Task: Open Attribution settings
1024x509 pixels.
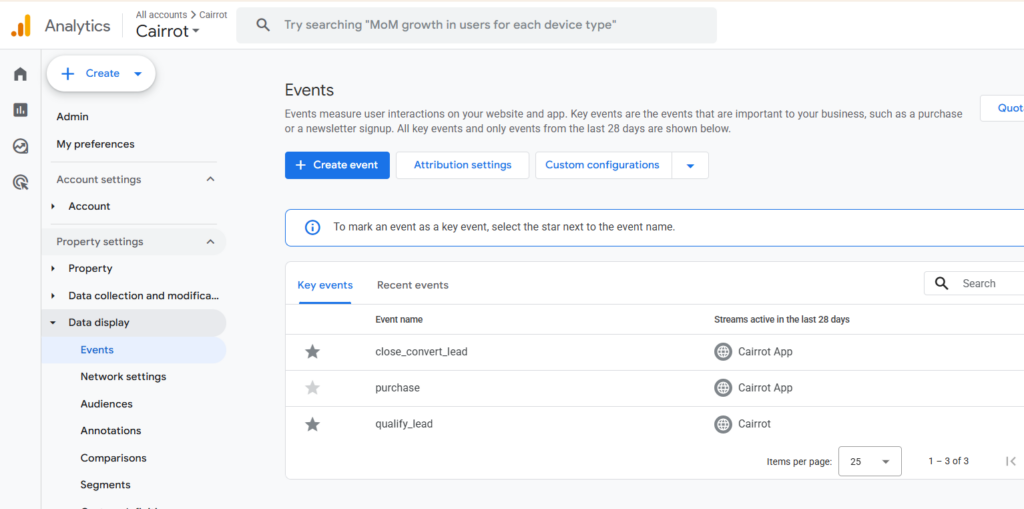Action: pyautogui.click(x=462, y=165)
